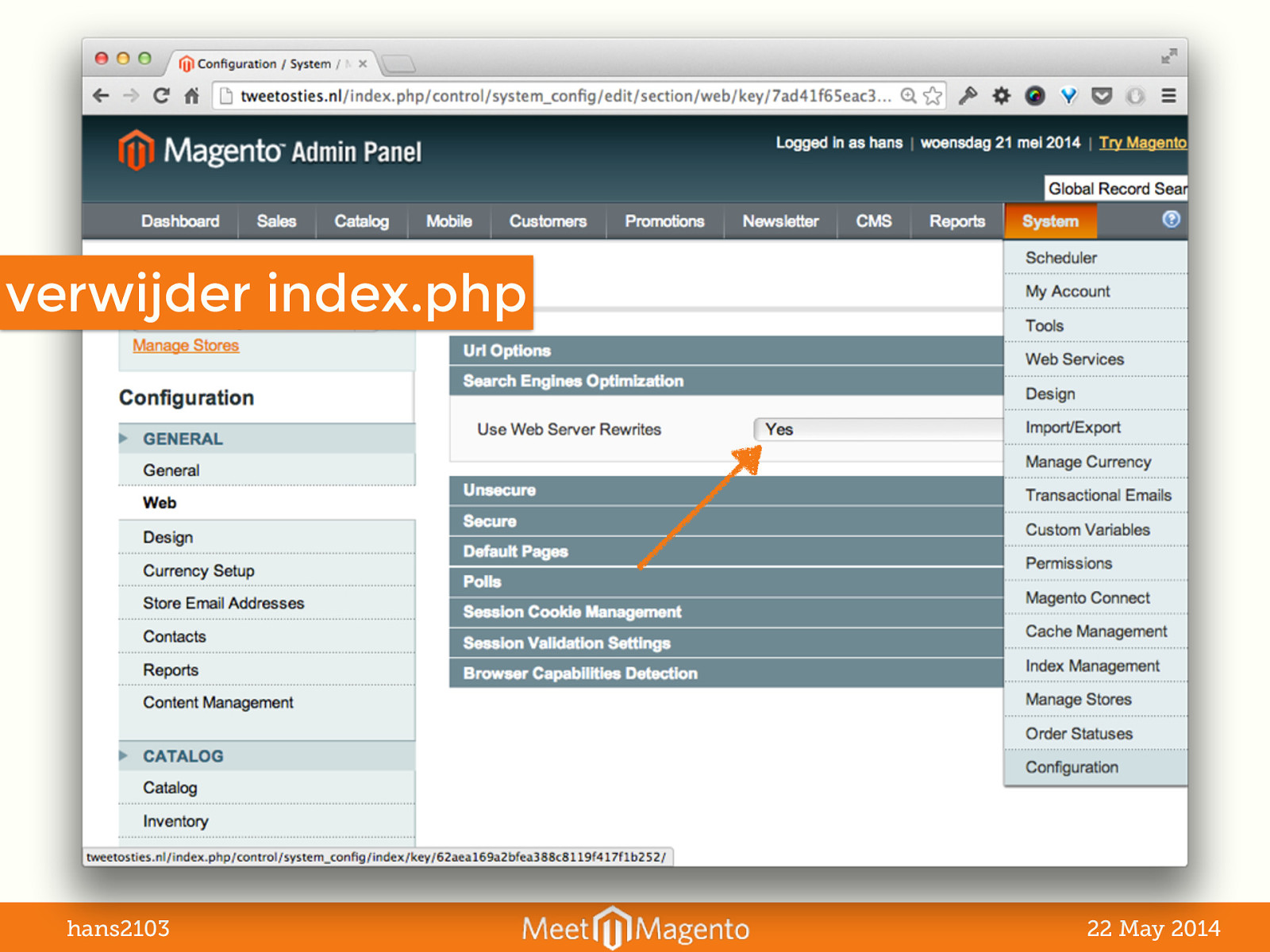
Task: Open the CMS menu
Action: click(873, 221)
